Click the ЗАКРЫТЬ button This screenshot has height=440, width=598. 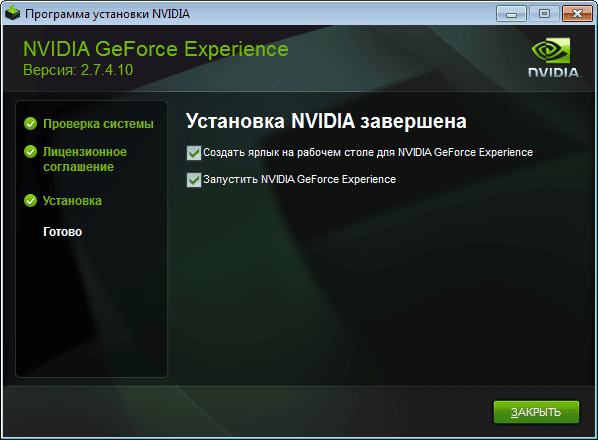(536, 412)
